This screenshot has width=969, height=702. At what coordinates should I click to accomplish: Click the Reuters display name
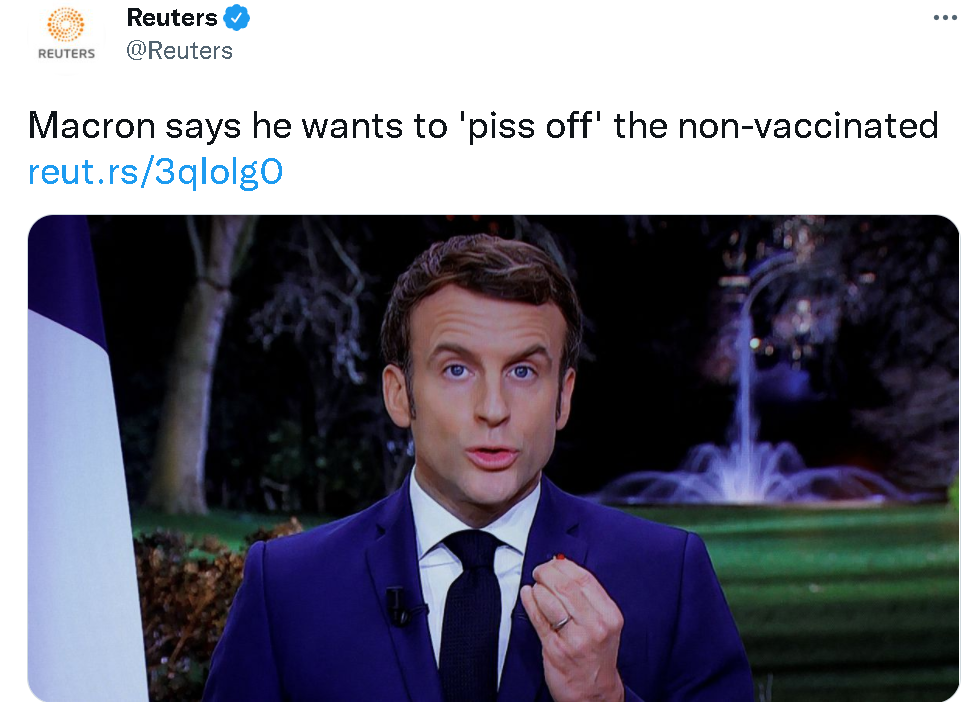pyautogui.click(x=171, y=18)
